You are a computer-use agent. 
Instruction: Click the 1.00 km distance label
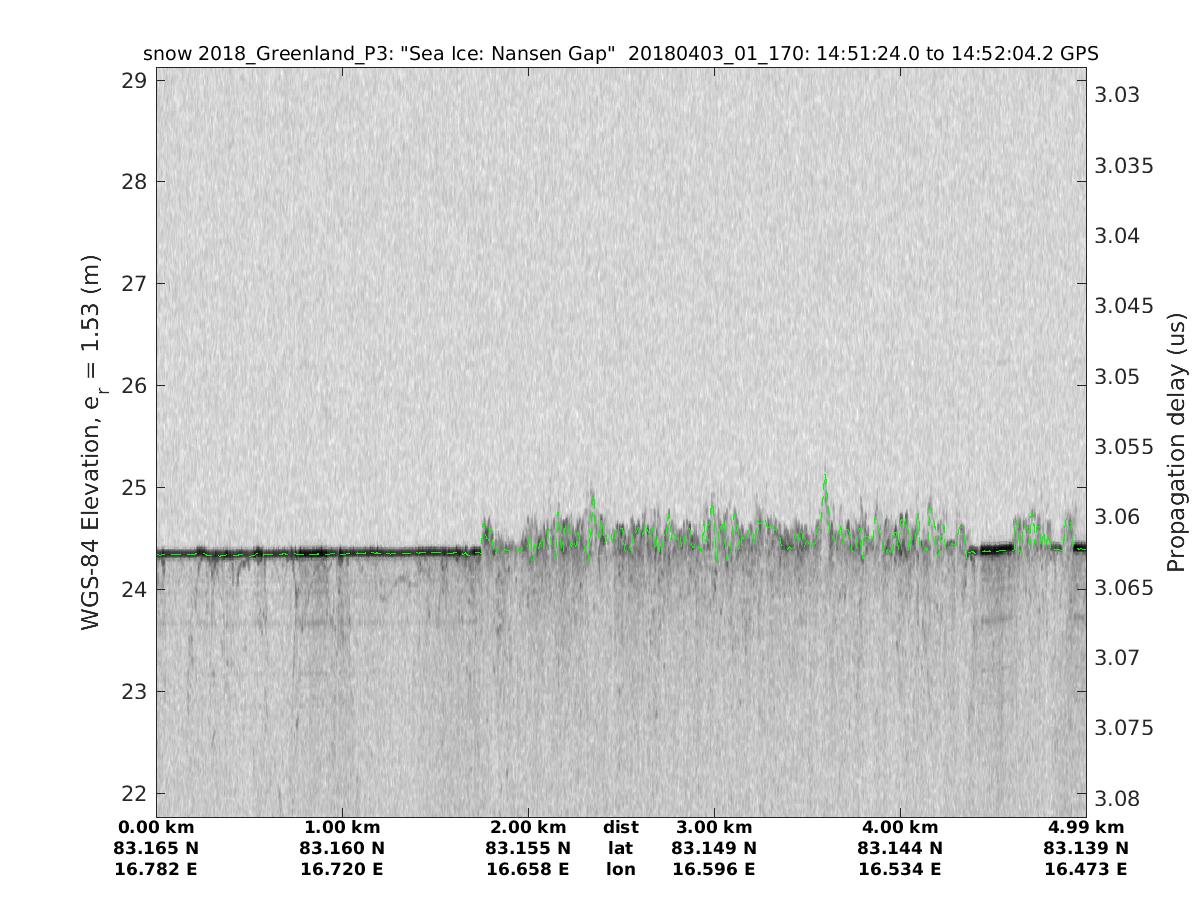[342, 828]
